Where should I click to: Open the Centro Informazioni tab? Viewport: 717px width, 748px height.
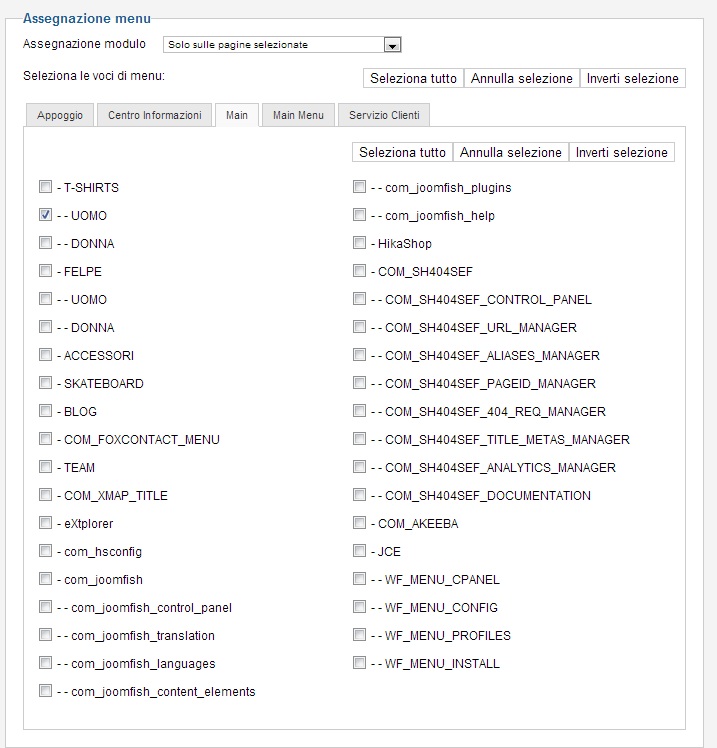[x=155, y=116]
